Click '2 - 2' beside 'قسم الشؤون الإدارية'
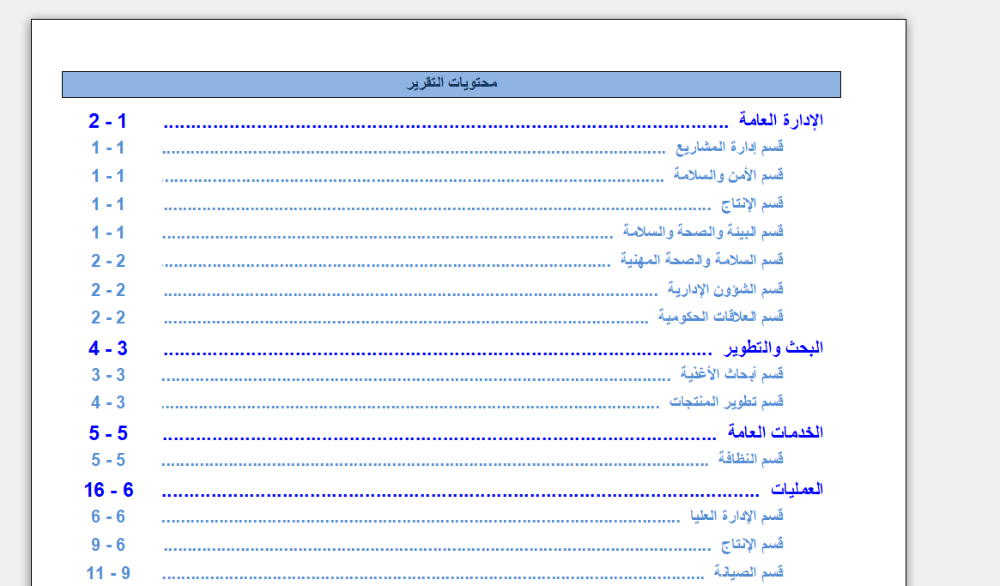1000x586 pixels. 108,290
